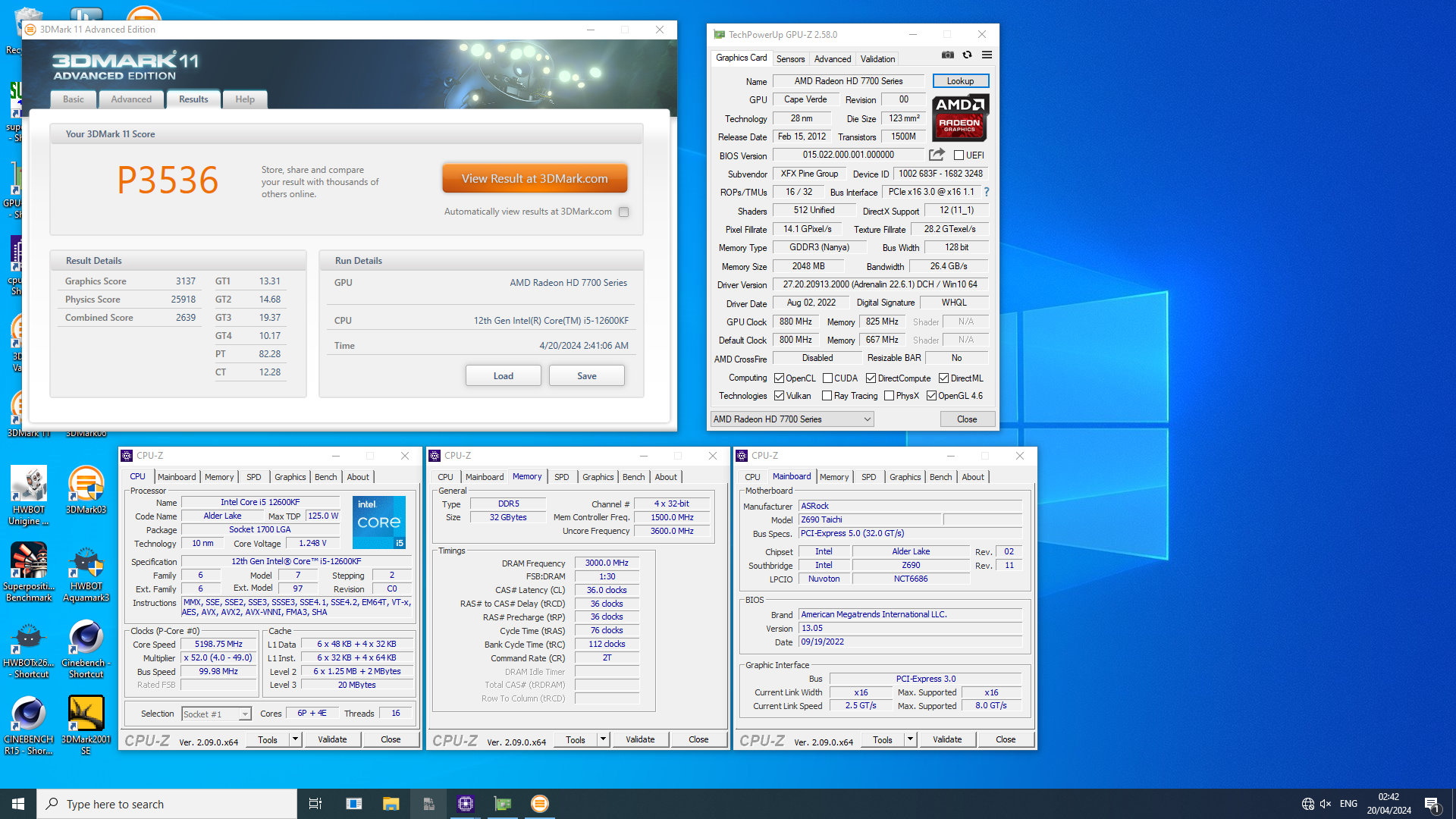This screenshot has width=1456, height=819.
Task: Click the Close button in GPU-Z
Action: (x=967, y=419)
